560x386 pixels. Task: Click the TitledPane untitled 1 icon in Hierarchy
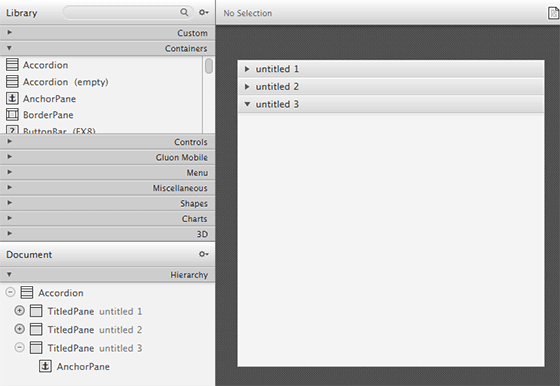click(36, 311)
